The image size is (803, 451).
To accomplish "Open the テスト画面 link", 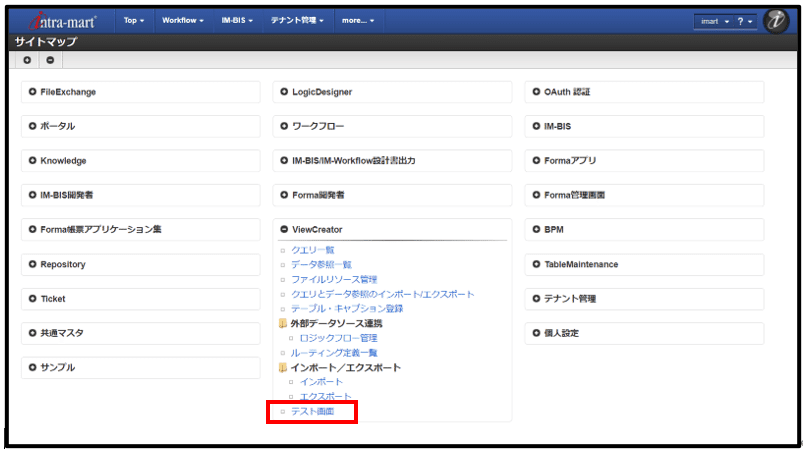I will tap(312, 412).
